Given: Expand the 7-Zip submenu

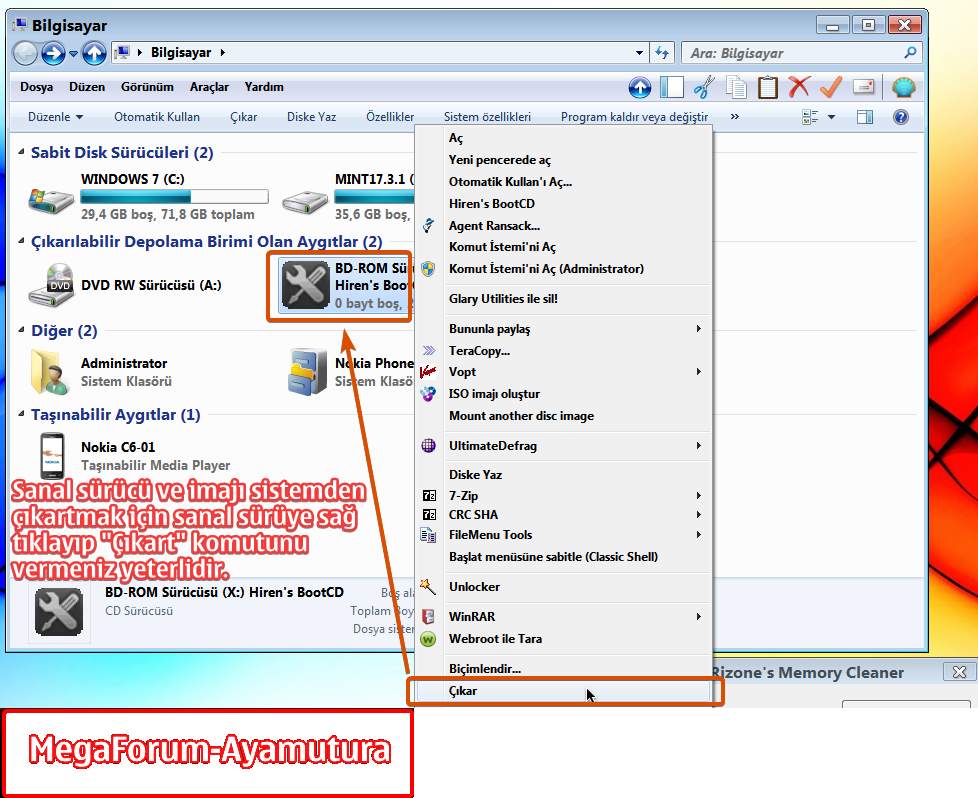Looking at the screenshot, I should pyautogui.click(x=564, y=495).
